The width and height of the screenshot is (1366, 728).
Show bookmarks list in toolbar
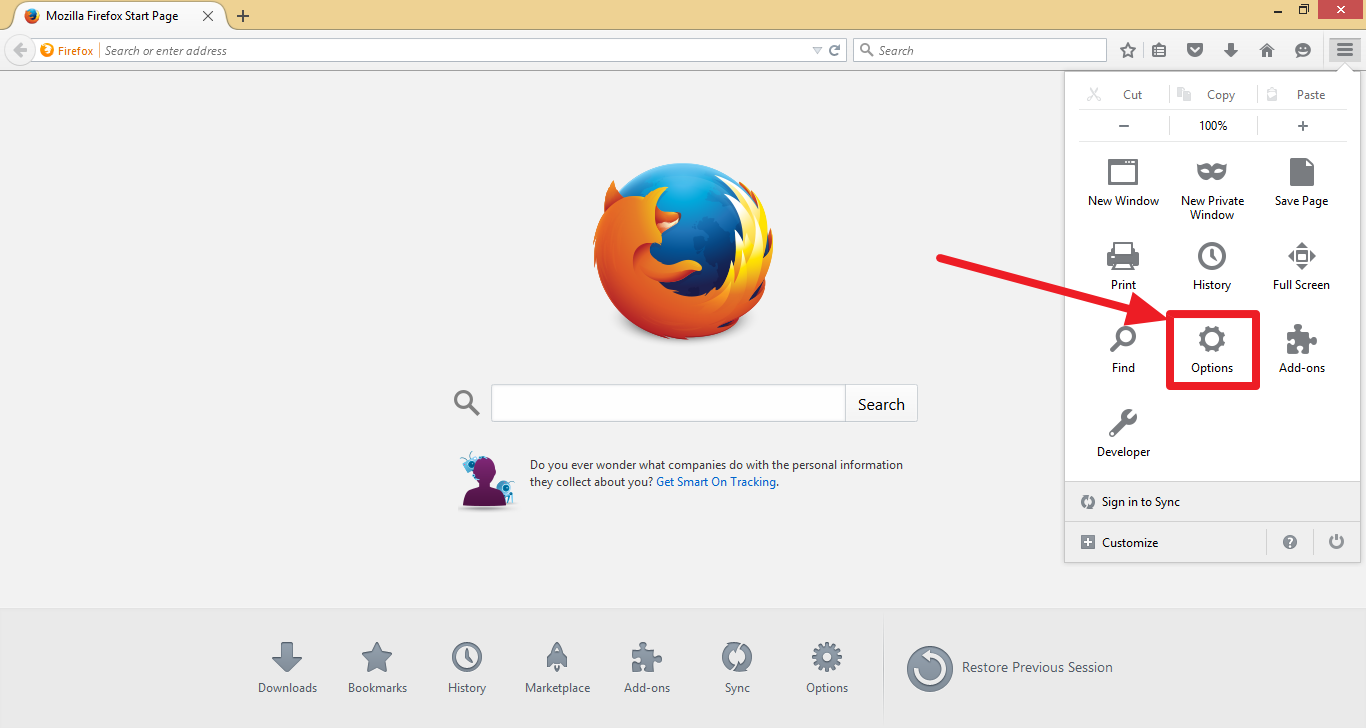pyautogui.click(x=1160, y=50)
